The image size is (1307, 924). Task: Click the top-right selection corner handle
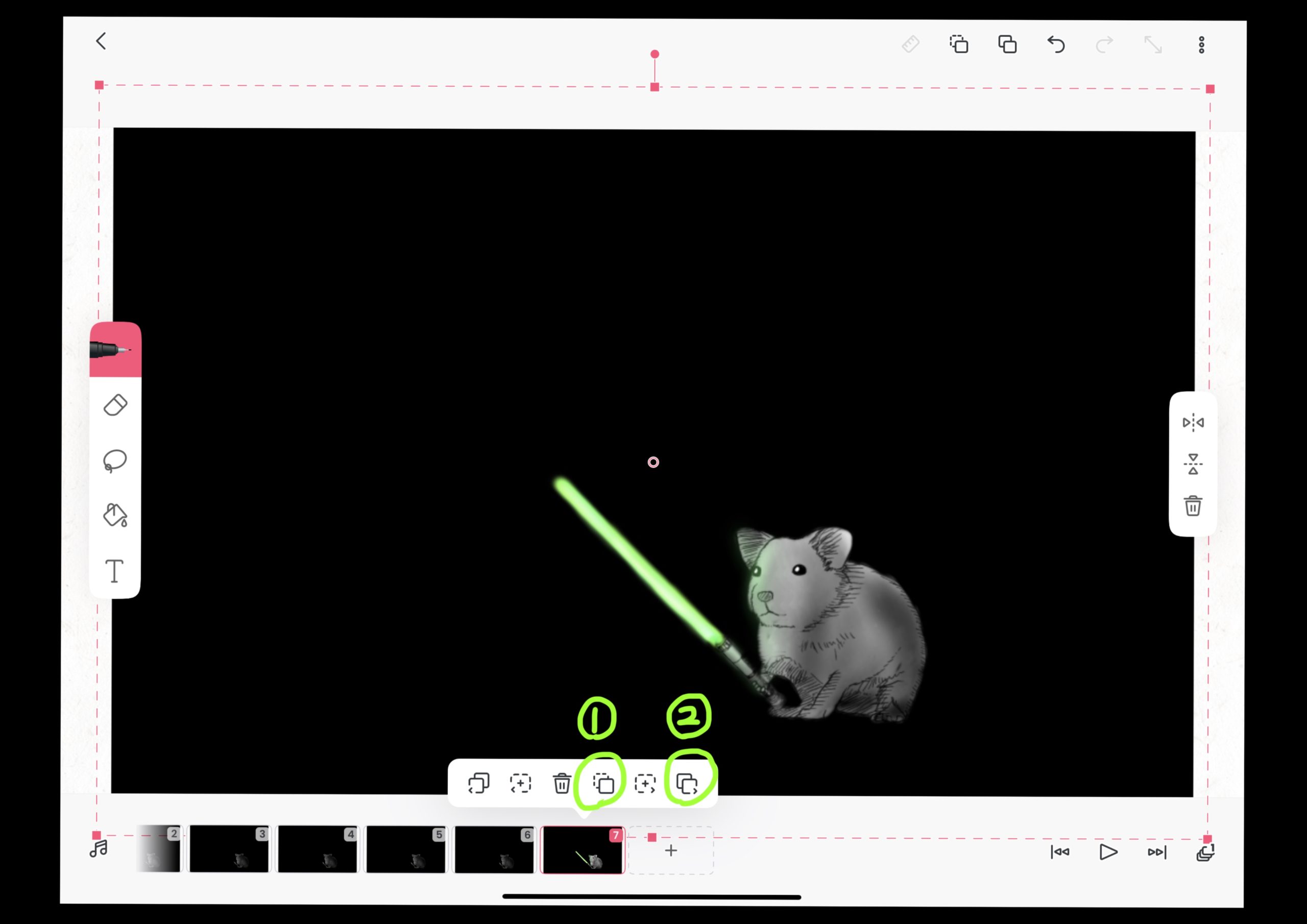[1210, 89]
